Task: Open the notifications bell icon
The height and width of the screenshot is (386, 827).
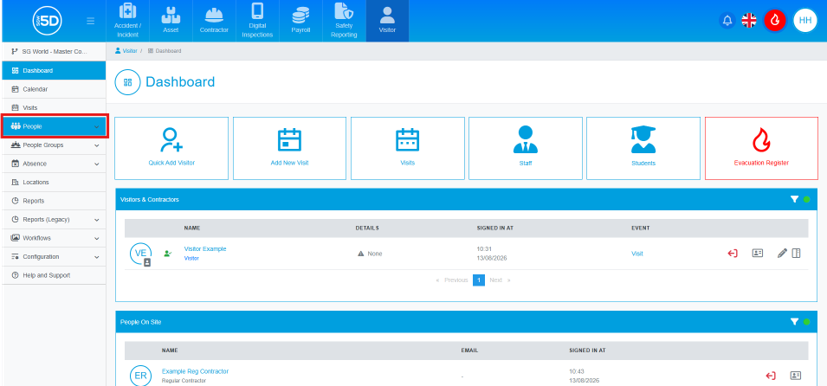Action: point(727,21)
